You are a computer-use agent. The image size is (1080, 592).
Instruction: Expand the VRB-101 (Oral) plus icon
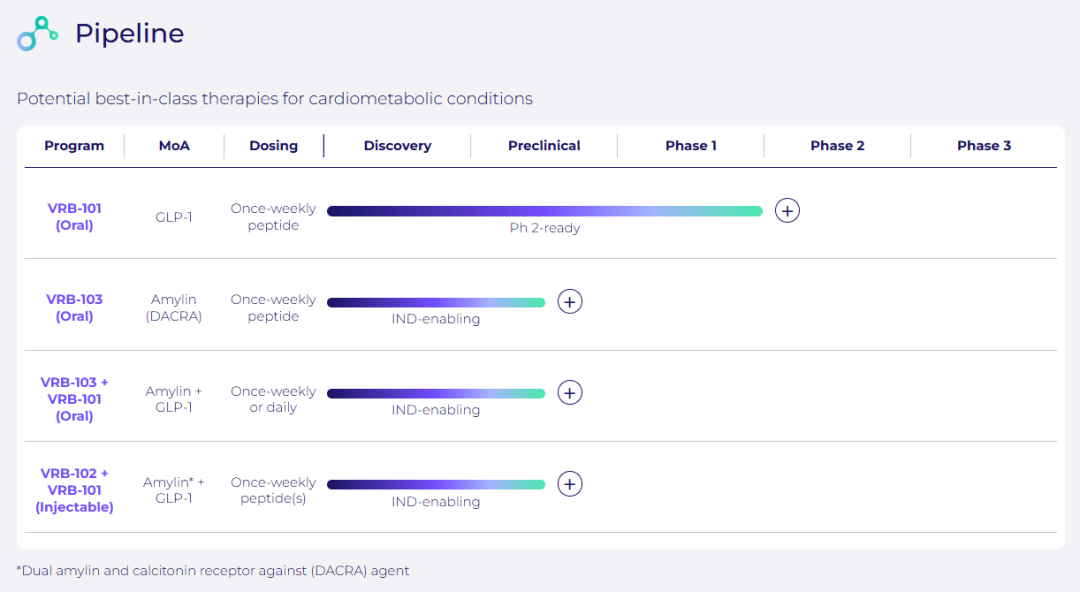pos(788,211)
